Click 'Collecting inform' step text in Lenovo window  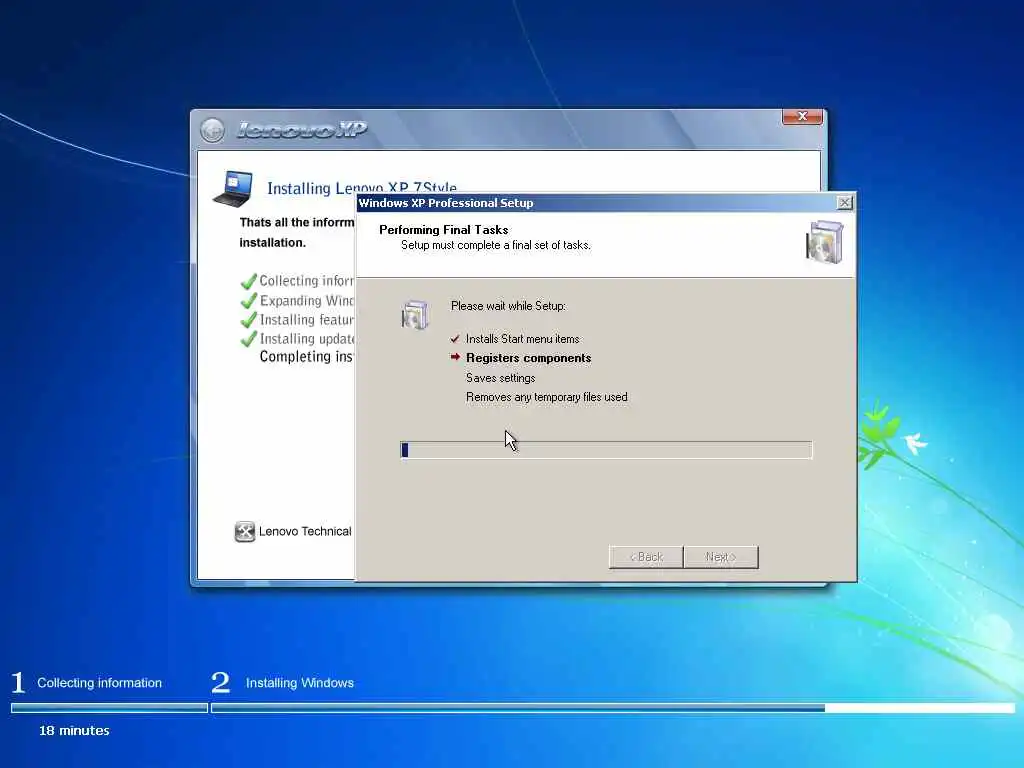(306, 281)
